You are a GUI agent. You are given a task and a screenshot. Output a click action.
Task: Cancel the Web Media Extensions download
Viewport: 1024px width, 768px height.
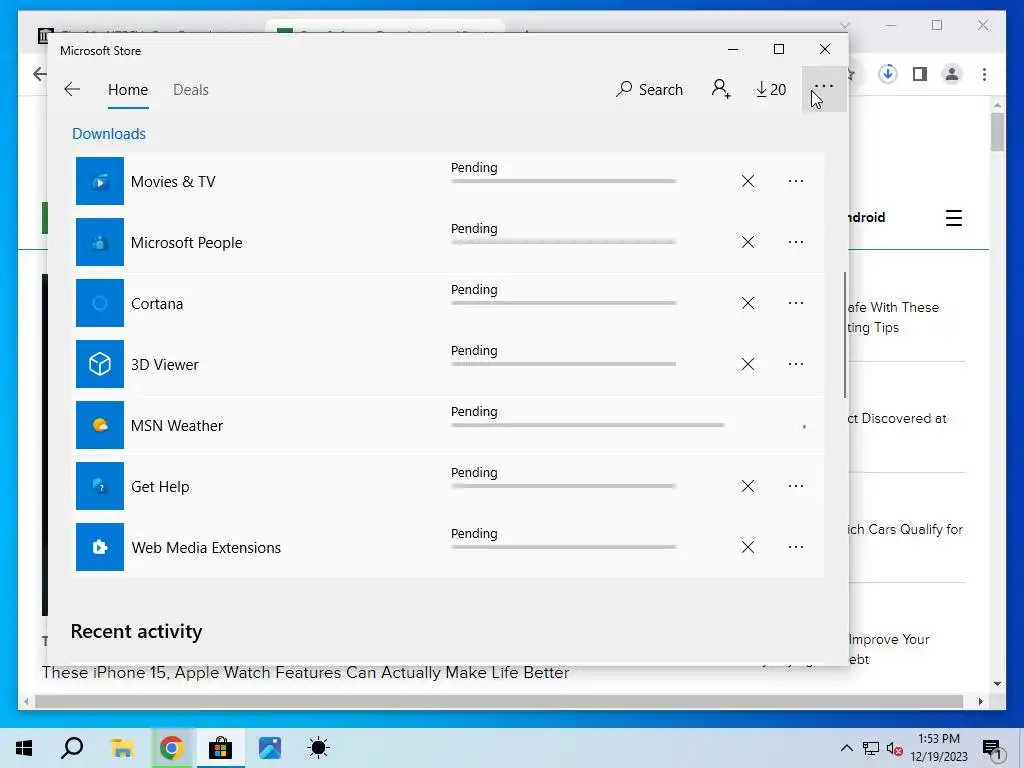coord(748,547)
